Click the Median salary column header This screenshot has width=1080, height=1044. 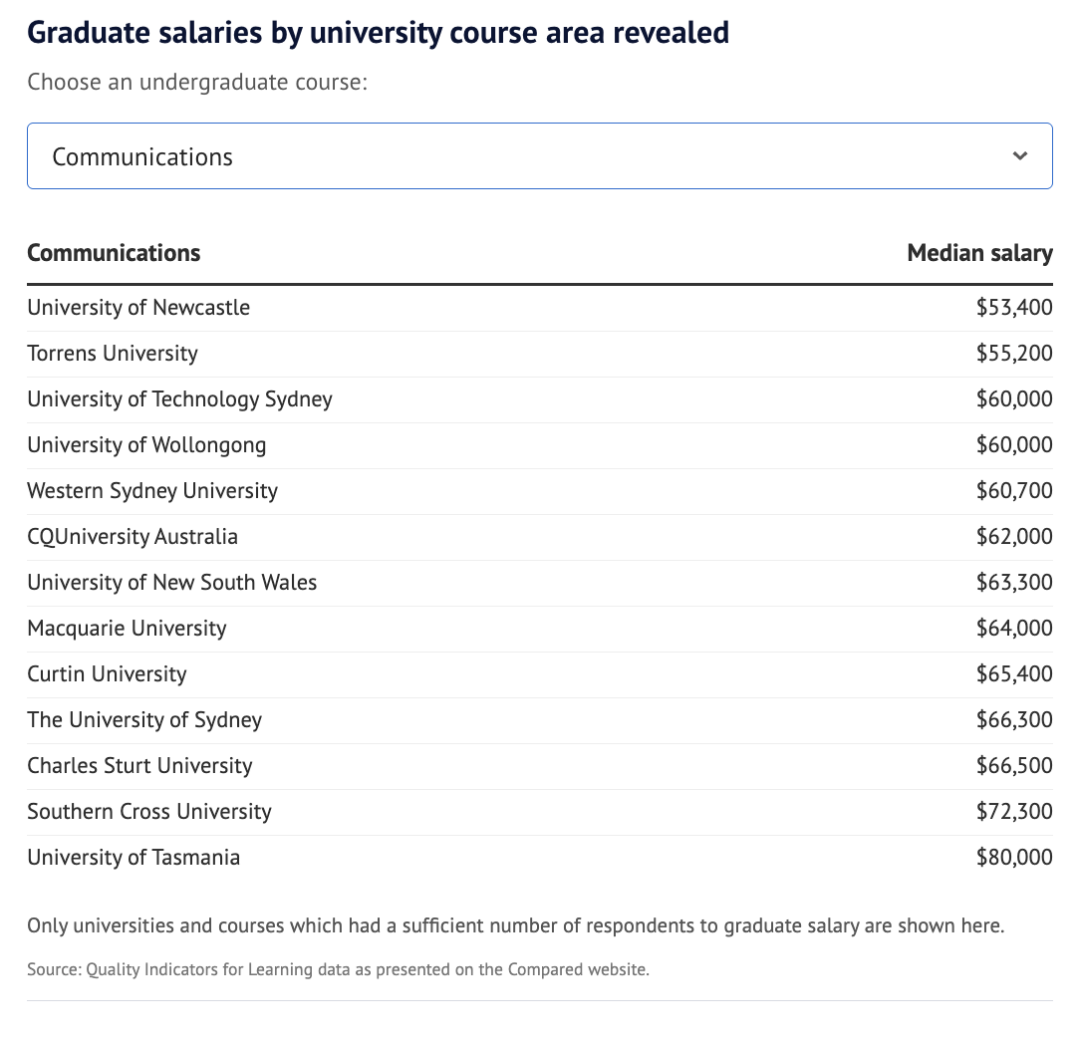click(979, 253)
